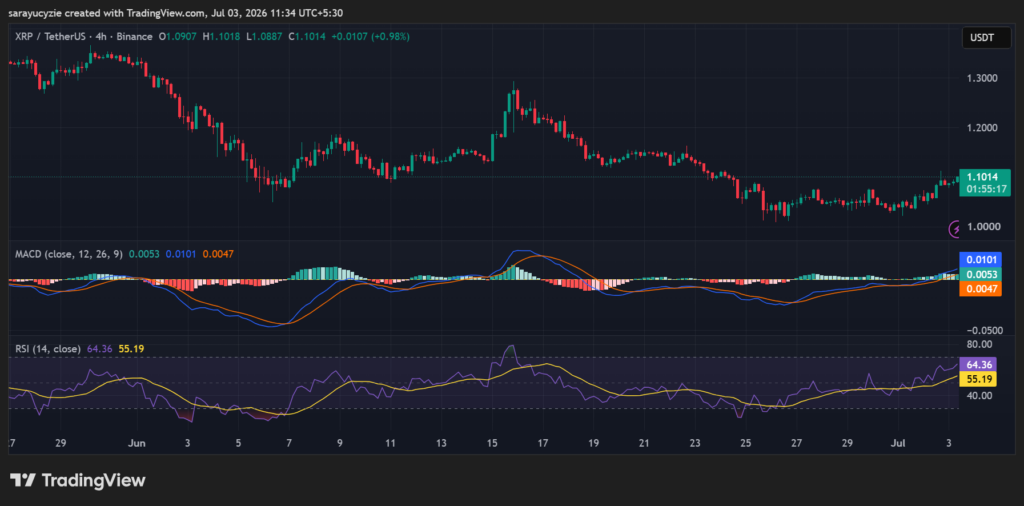Click the 15 date label on time axis

492,443
